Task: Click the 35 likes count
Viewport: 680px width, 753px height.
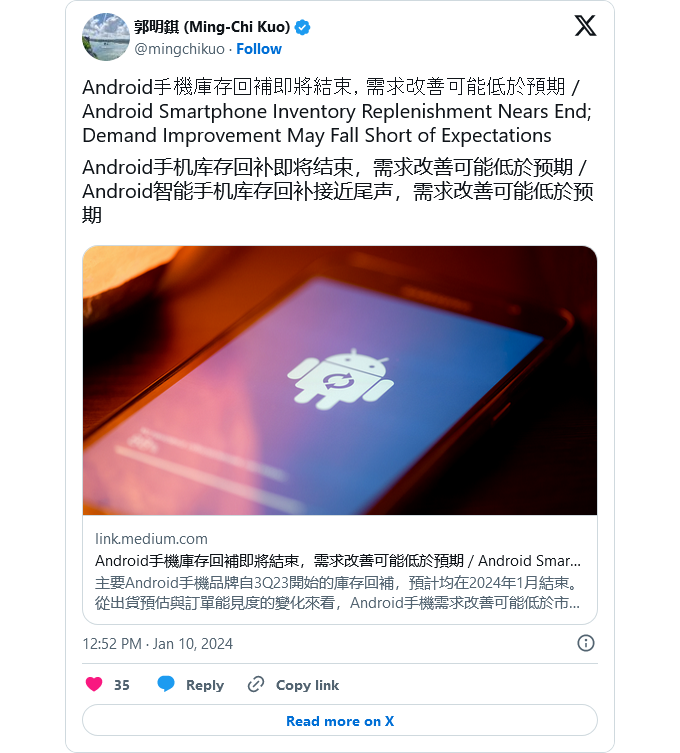Action: (121, 685)
